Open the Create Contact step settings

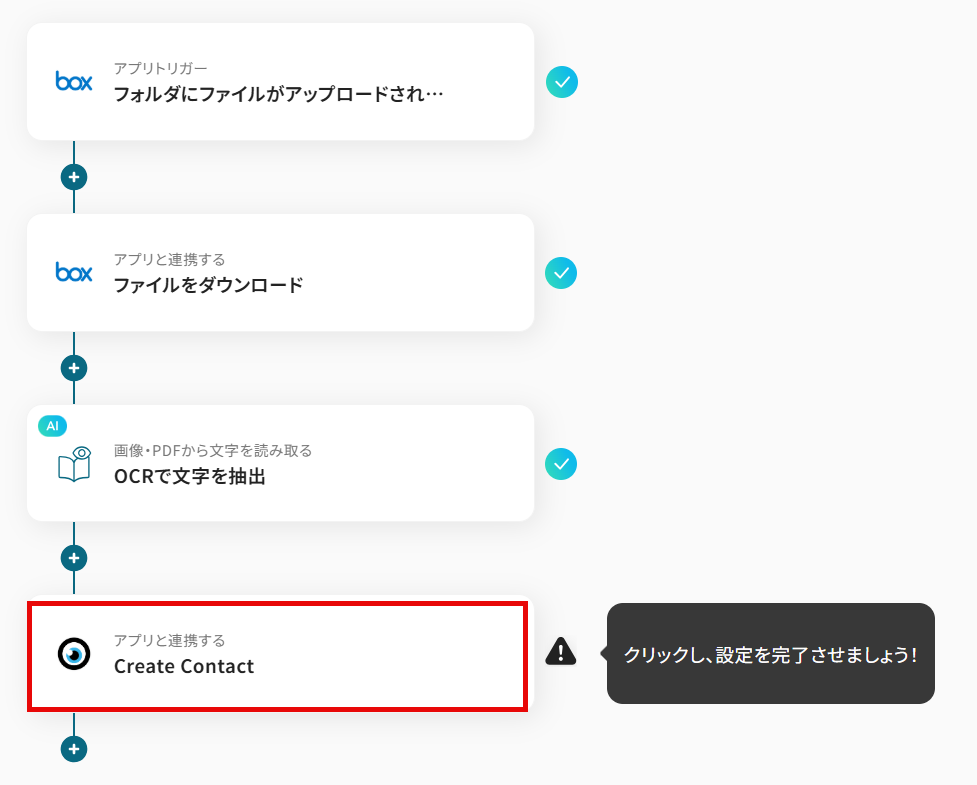point(184,666)
